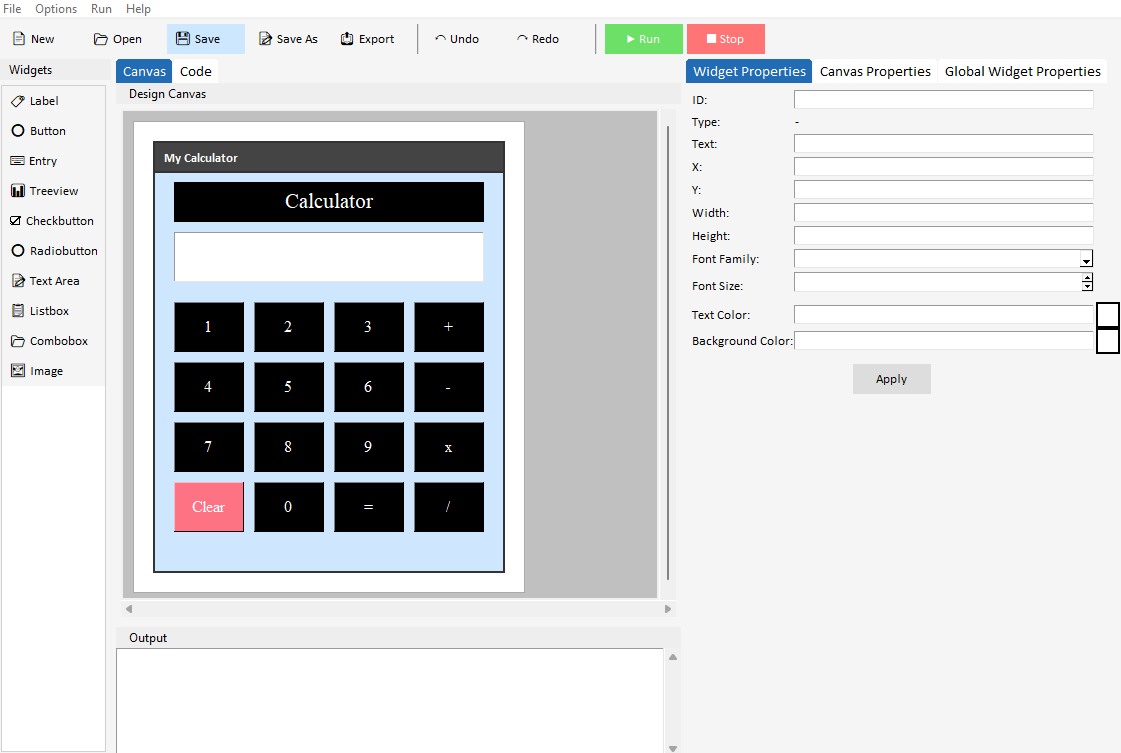Click inside the ID input field
Viewport: 1121px width, 753px height.
tap(943, 99)
